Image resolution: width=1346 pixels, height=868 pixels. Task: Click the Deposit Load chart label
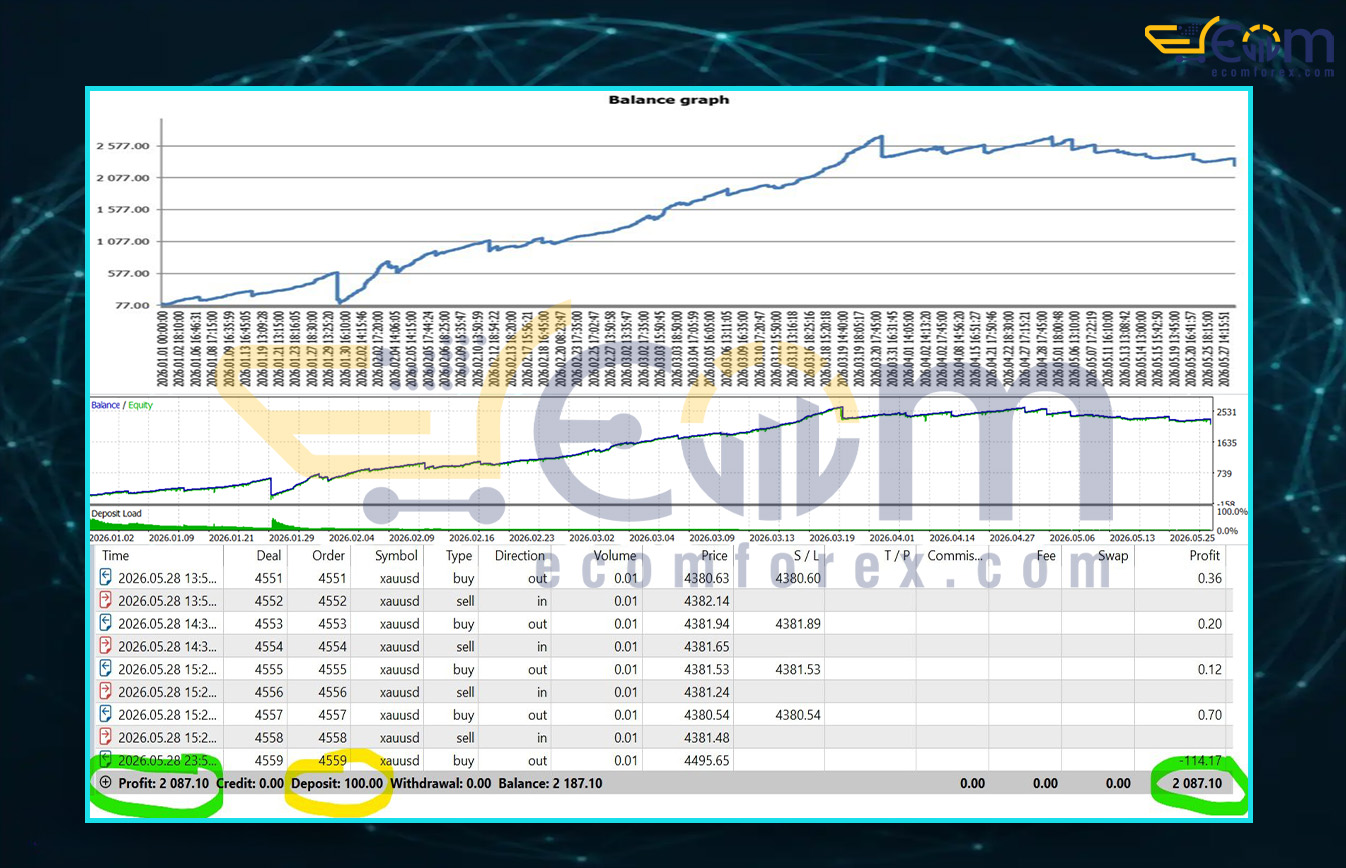point(116,514)
